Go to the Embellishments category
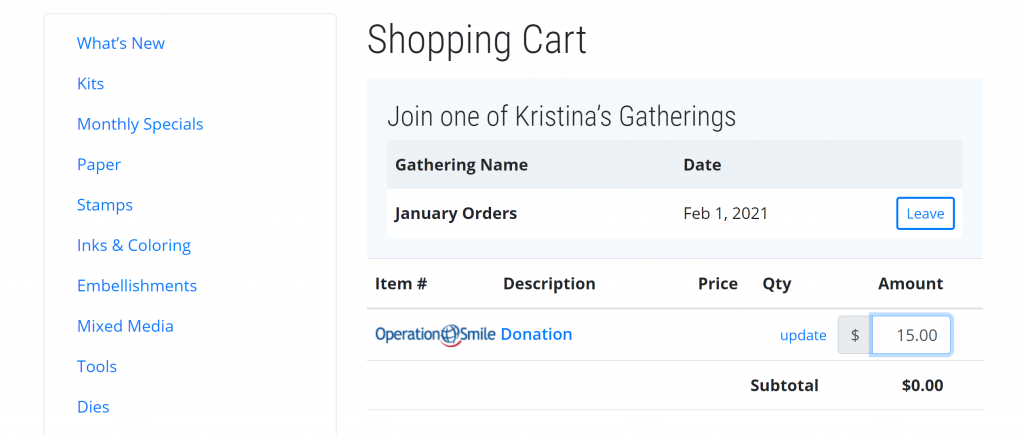This screenshot has width=1024, height=434. coord(136,286)
